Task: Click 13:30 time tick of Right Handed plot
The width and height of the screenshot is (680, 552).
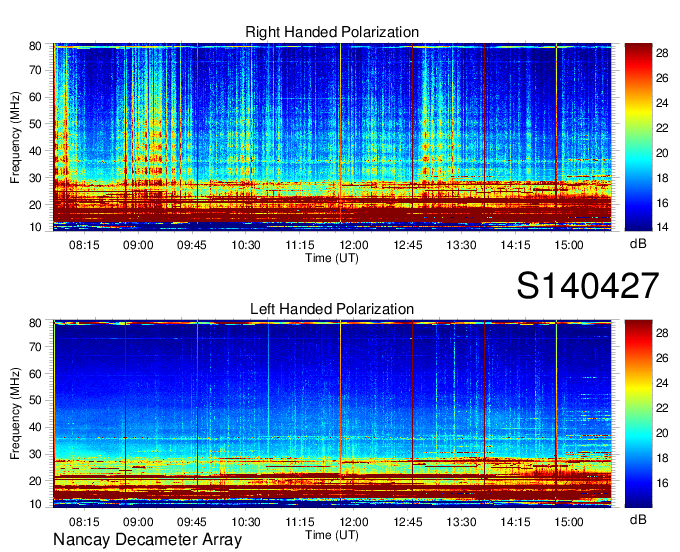Action: [x=461, y=245]
